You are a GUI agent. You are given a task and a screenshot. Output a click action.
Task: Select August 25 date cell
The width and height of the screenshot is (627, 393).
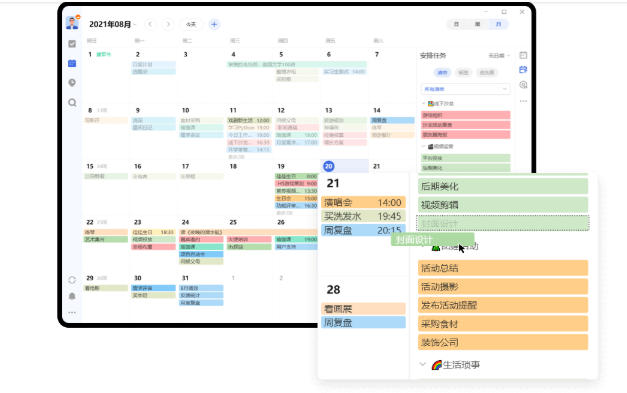point(234,222)
